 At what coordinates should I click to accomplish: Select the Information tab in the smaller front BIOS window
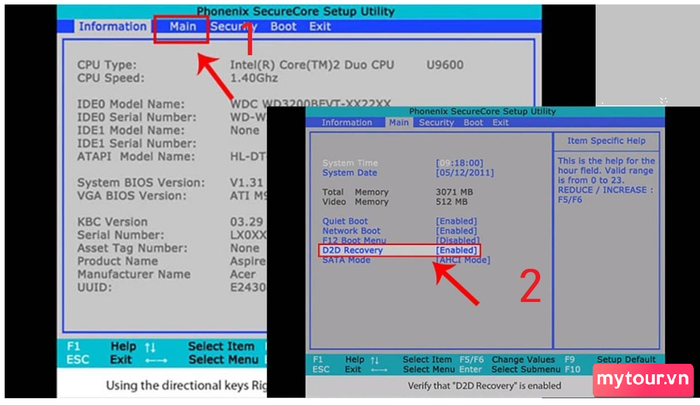347,122
